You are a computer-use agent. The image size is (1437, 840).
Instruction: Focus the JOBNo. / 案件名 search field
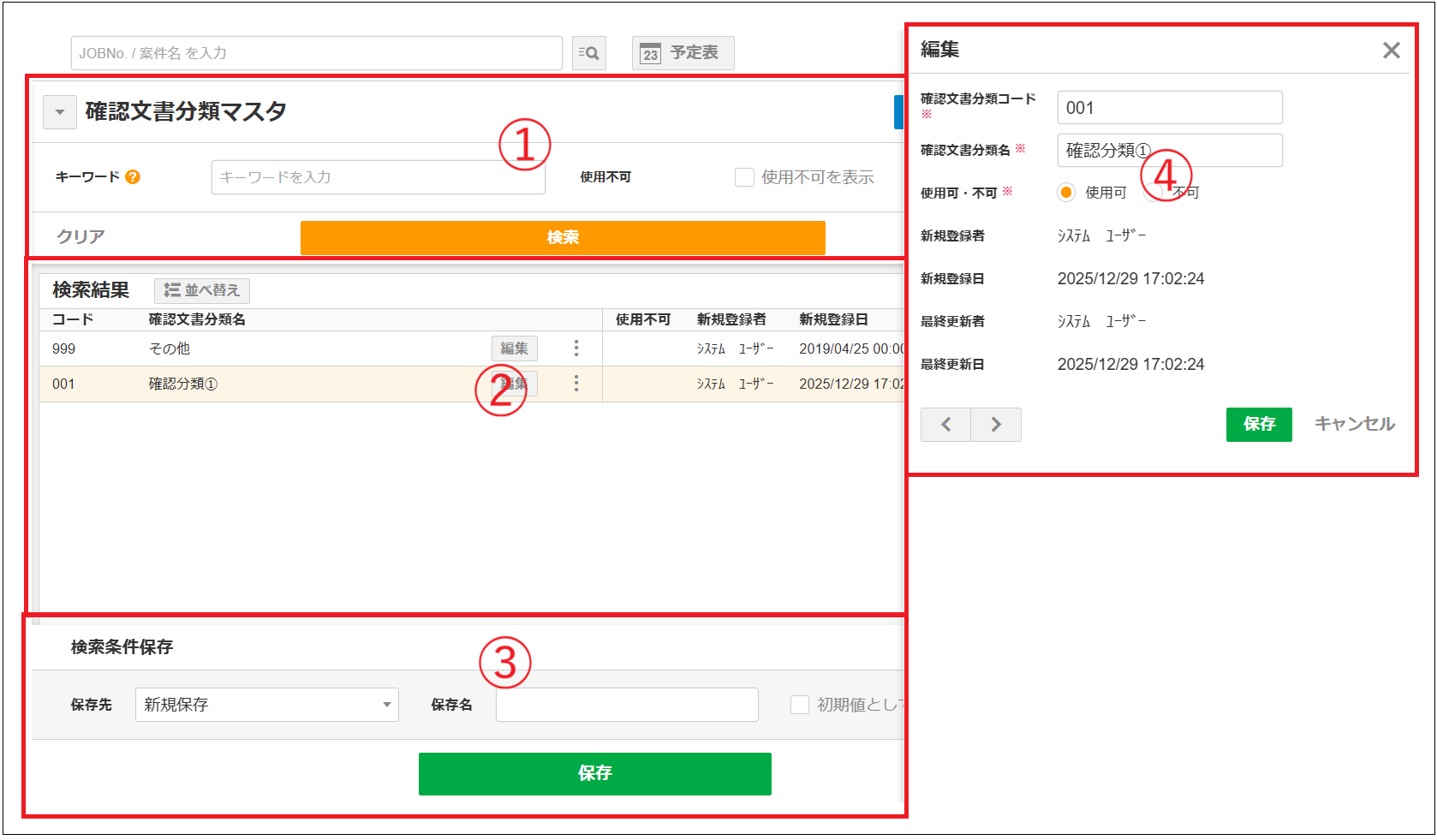pos(317,53)
